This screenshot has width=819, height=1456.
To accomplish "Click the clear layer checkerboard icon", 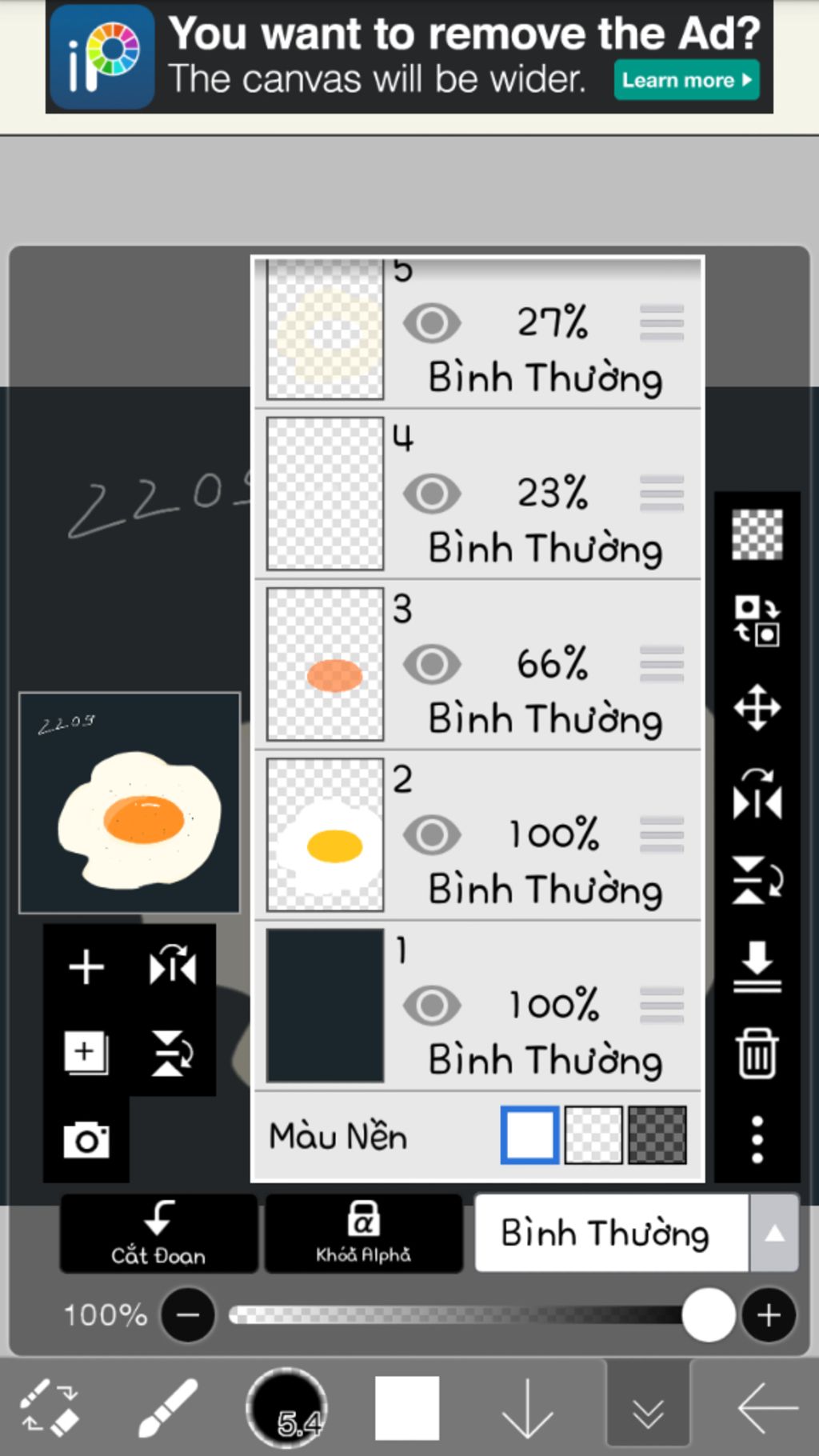I will 757,534.
